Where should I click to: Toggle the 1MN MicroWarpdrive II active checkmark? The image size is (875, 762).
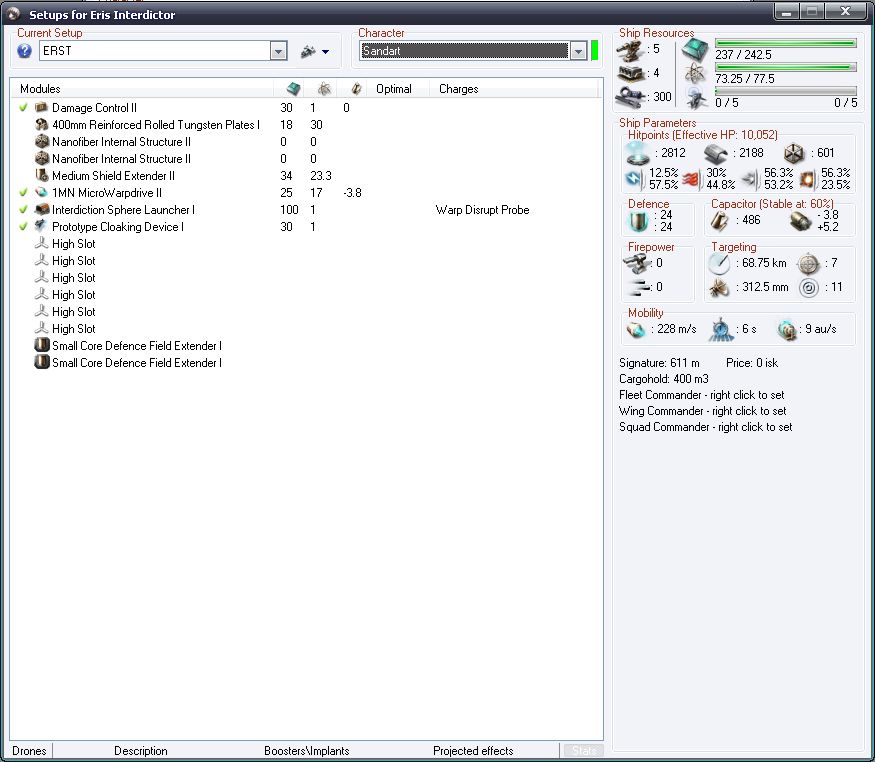[23, 192]
